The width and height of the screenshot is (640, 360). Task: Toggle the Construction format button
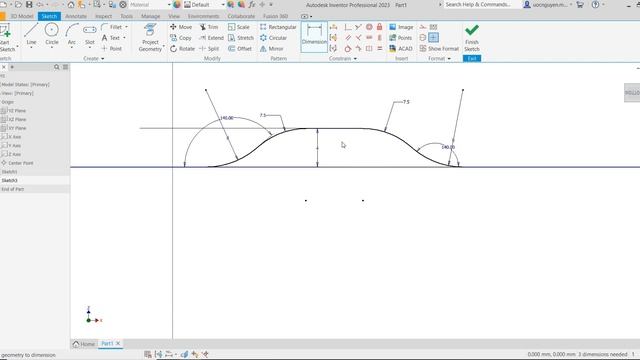coord(423,27)
